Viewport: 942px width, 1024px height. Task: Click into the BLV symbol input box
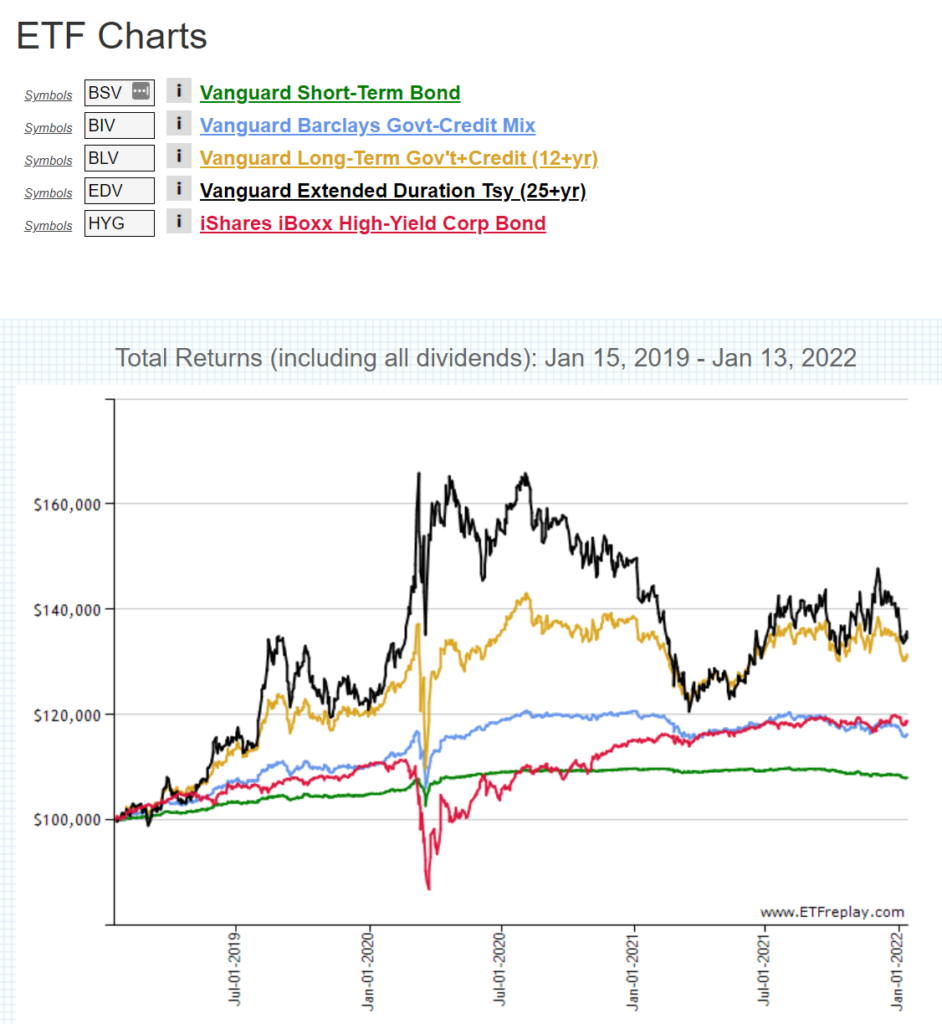click(119, 158)
